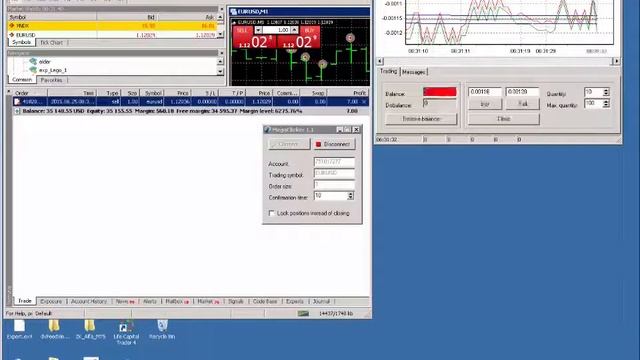Click the red Balance indicator bar
Screen dimensions: 640x360
pos(440,92)
